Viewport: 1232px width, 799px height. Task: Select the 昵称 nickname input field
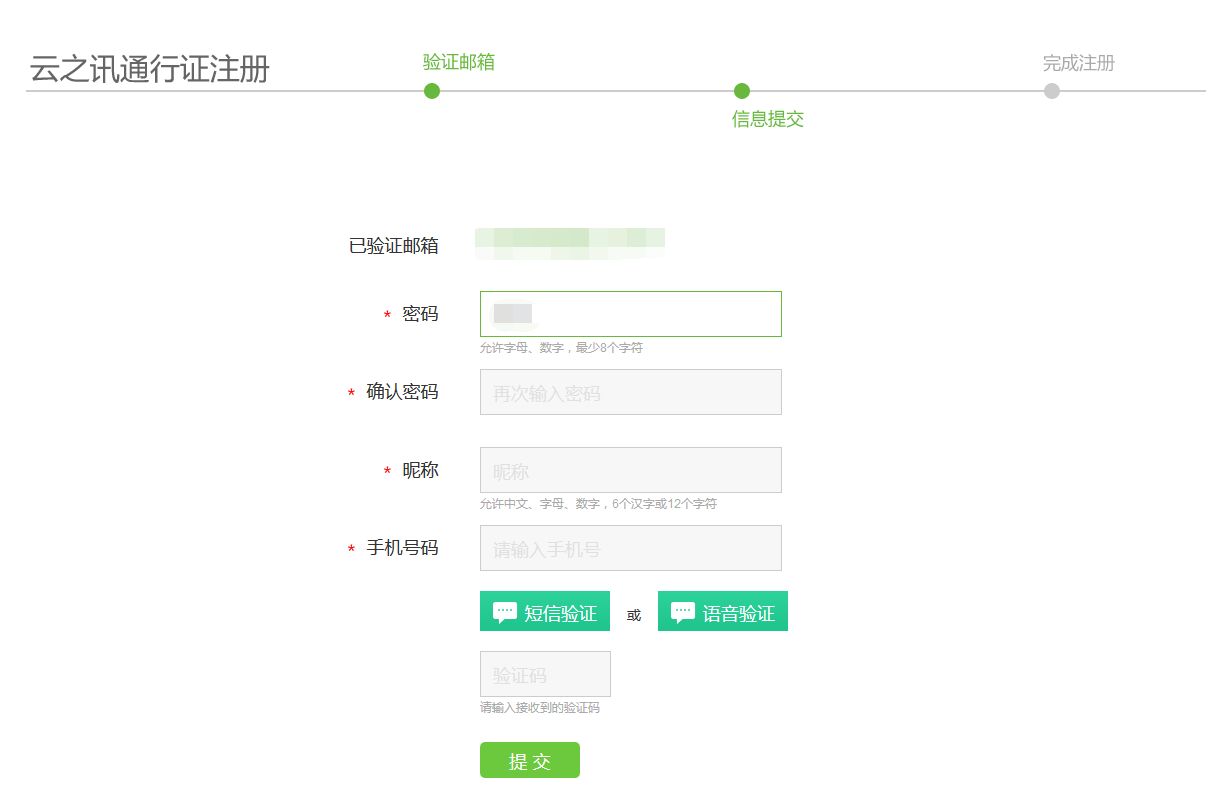coord(631,470)
